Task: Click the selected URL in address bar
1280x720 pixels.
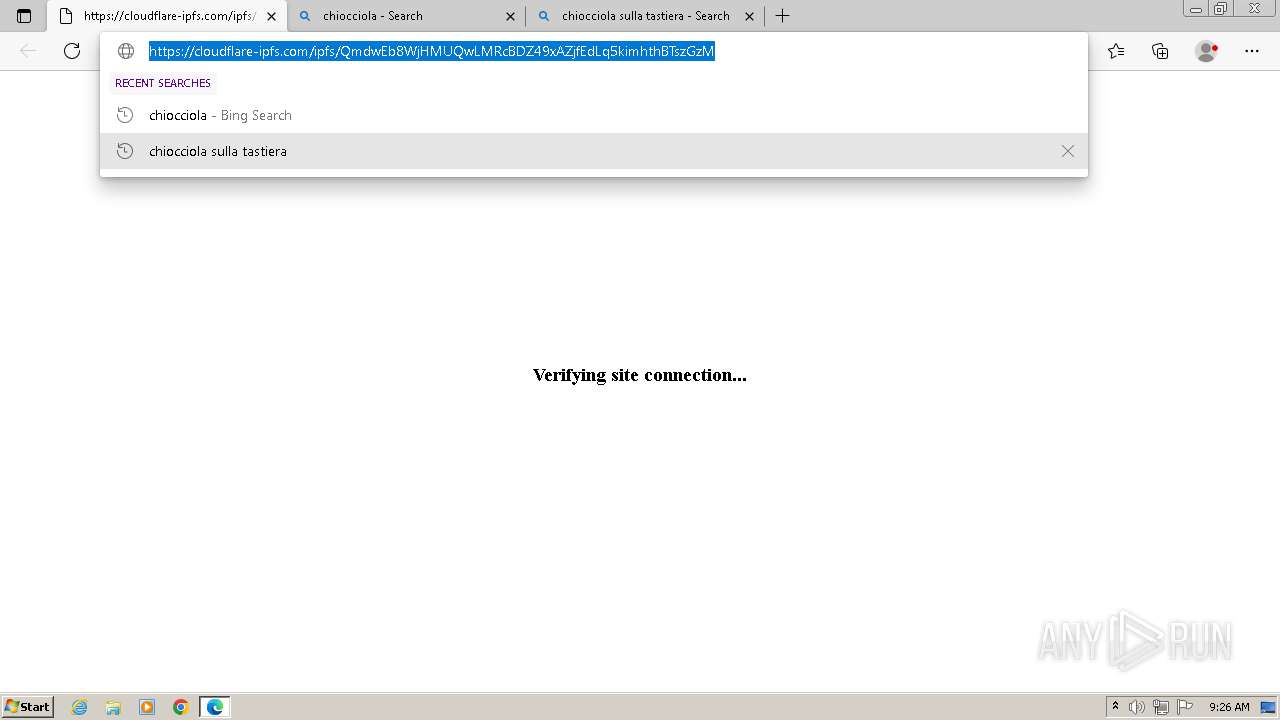Action: 432,51
